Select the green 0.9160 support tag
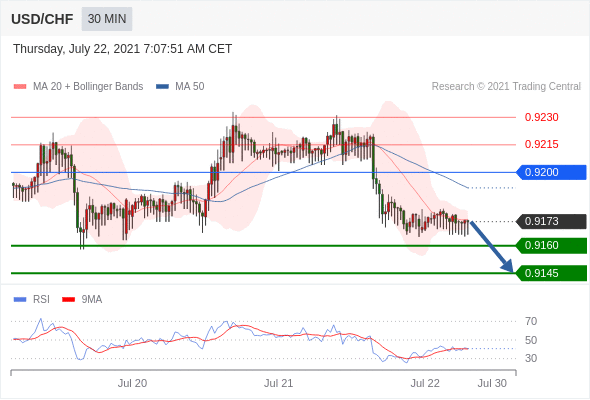 [551, 246]
